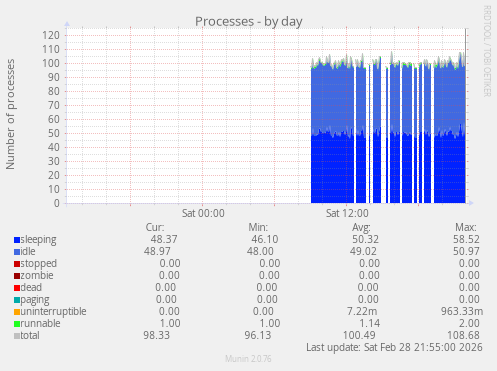This screenshot has width=497, height=371.
Task: Click the 'Max:' column header
Action: [466, 227]
